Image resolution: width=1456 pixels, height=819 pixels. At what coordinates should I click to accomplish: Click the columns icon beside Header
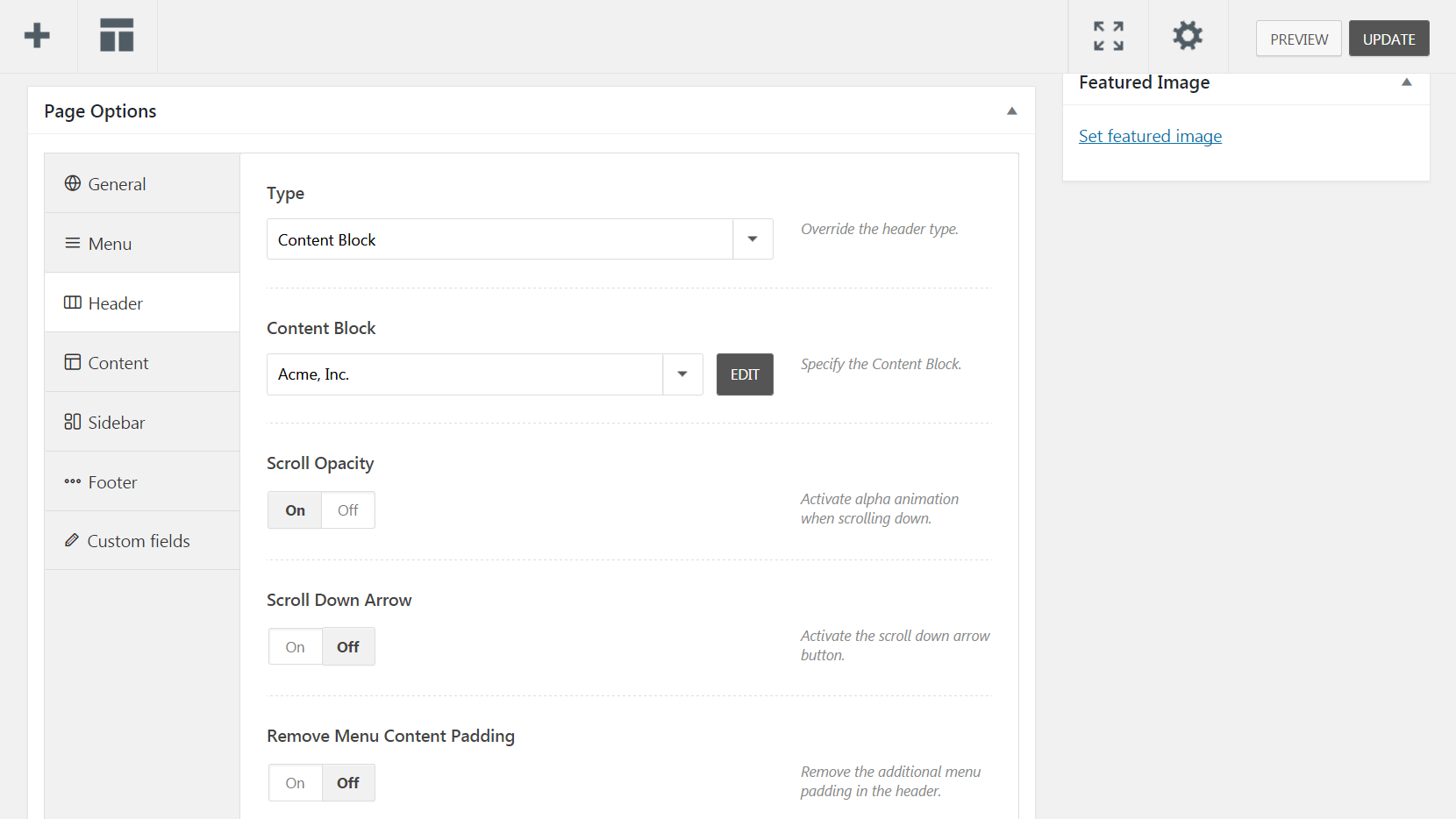(73, 303)
